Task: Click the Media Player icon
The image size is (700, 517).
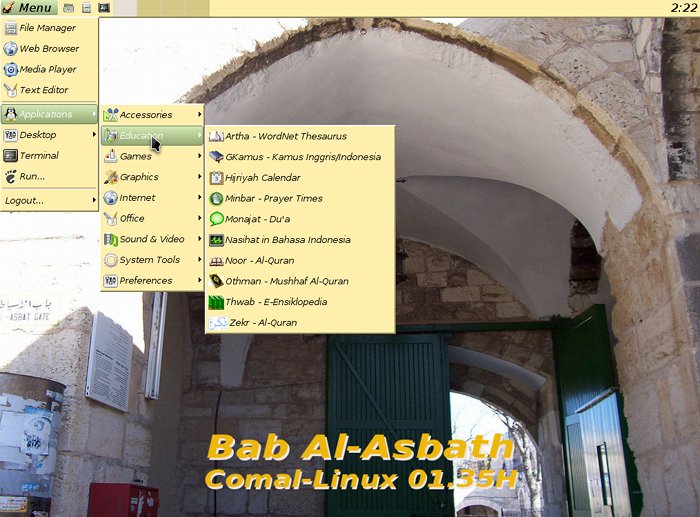Action: 11,69
